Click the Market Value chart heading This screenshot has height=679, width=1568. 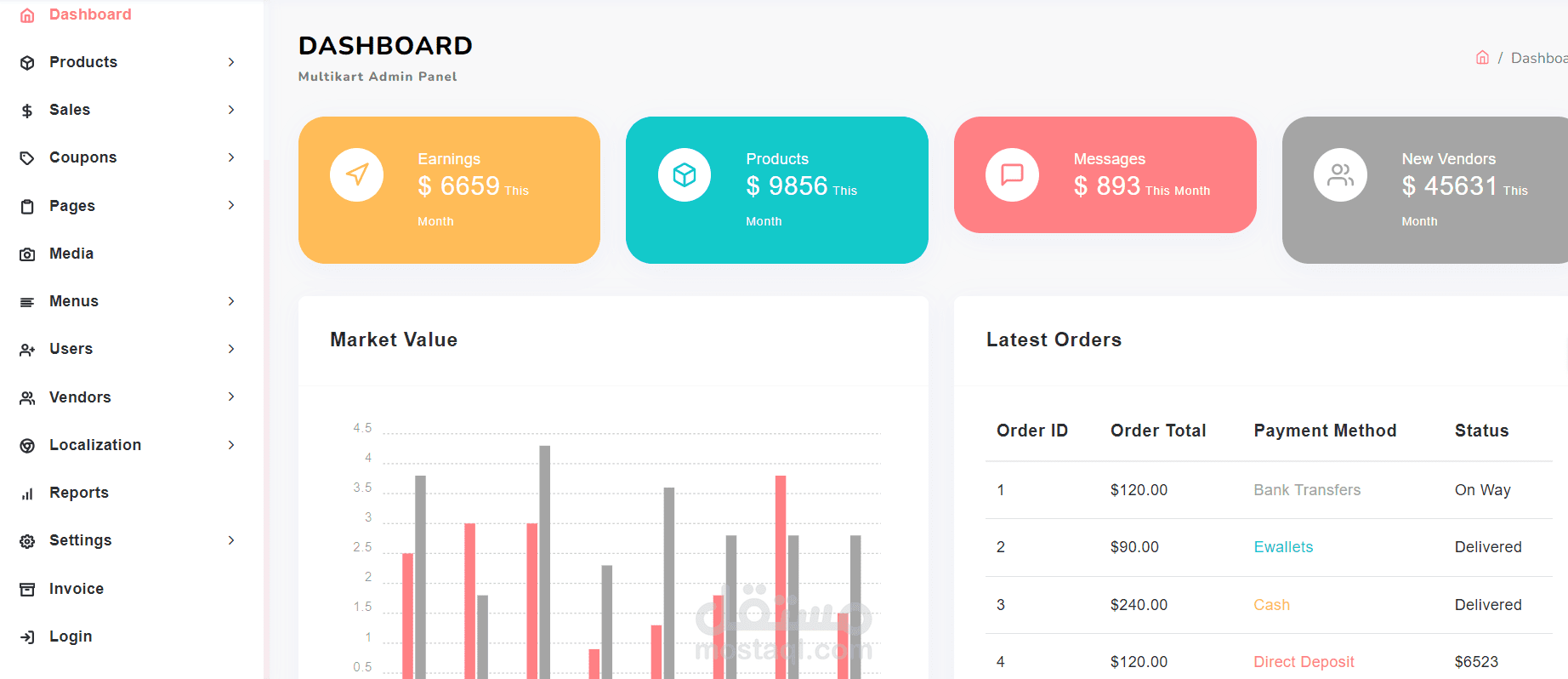point(394,339)
